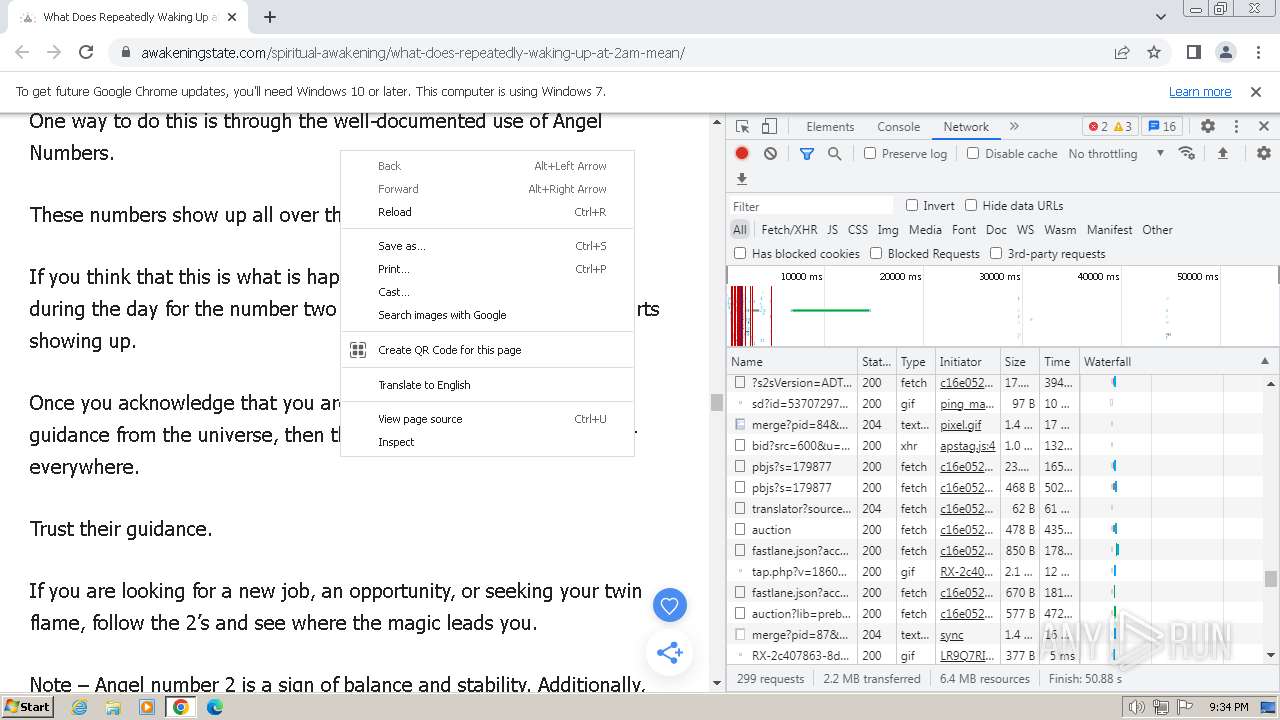Image resolution: width=1280 pixels, height=720 pixels.
Task: Filter requests by Img type
Action: pyautogui.click(x=888, y=230)
